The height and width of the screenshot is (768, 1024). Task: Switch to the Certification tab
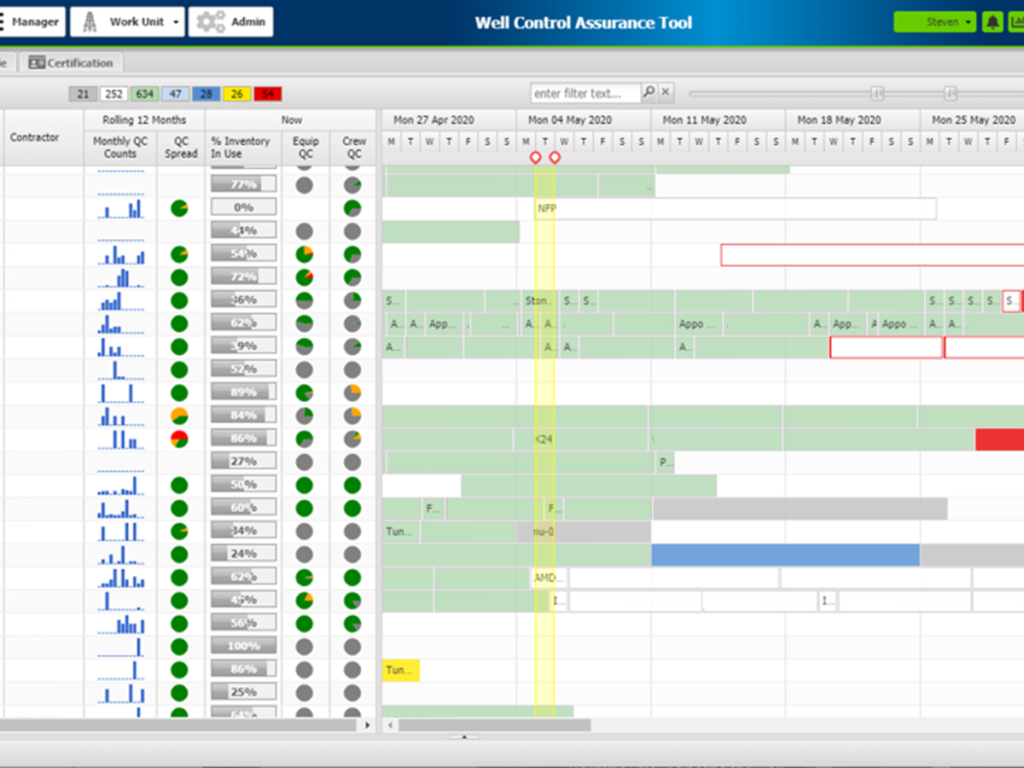71,63
